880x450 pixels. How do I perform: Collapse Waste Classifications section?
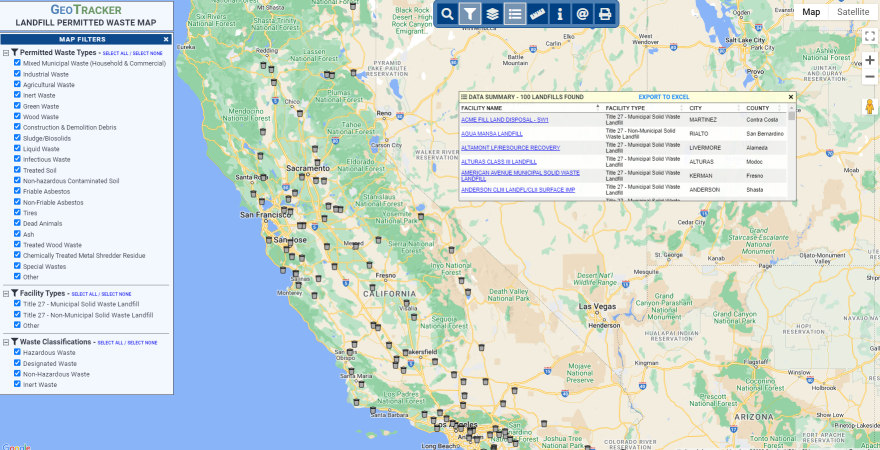pyautogui.click(x=6, y=342)
